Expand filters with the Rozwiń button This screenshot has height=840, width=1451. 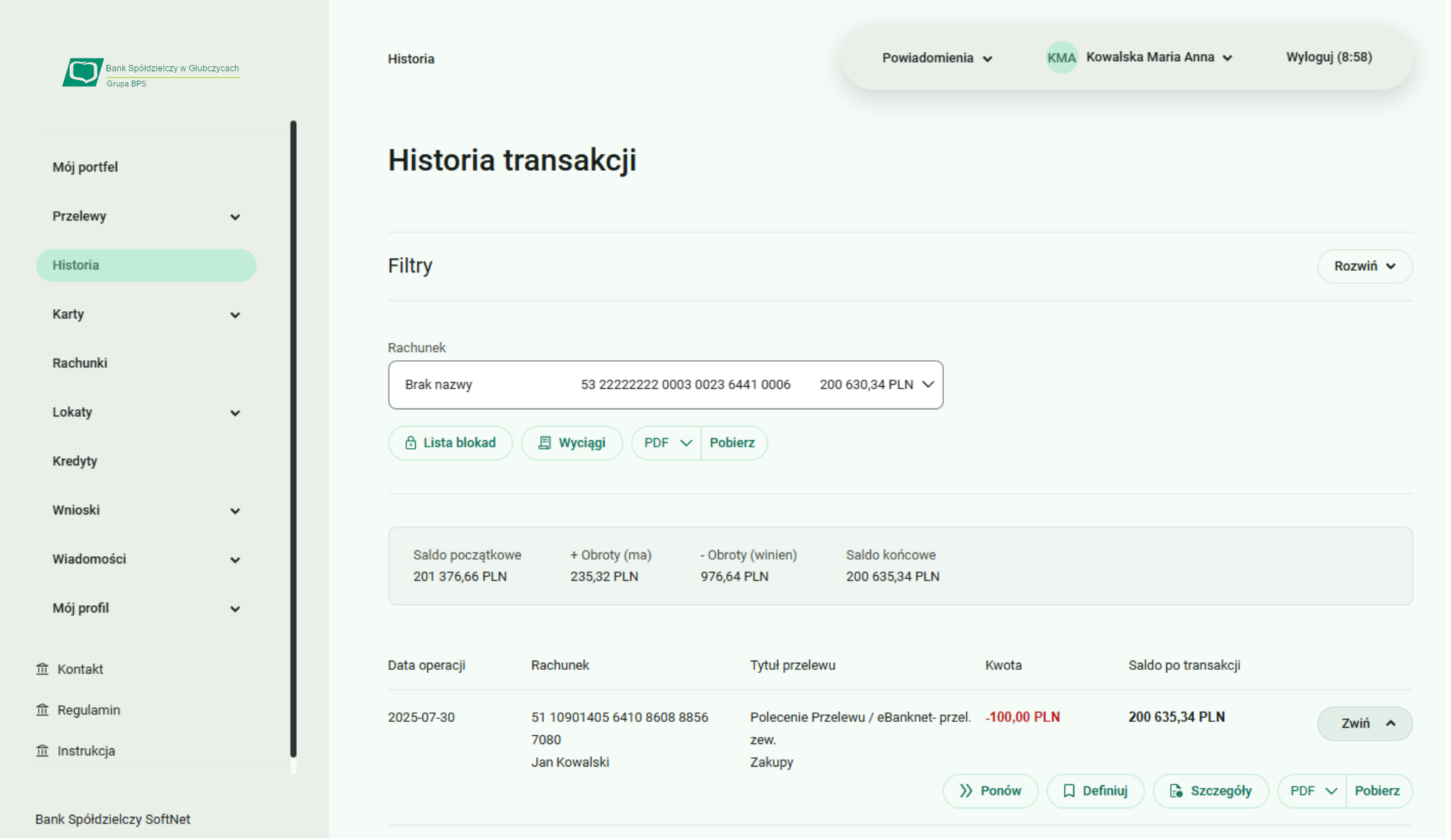pyautogui.click(x=1365, y=267)
